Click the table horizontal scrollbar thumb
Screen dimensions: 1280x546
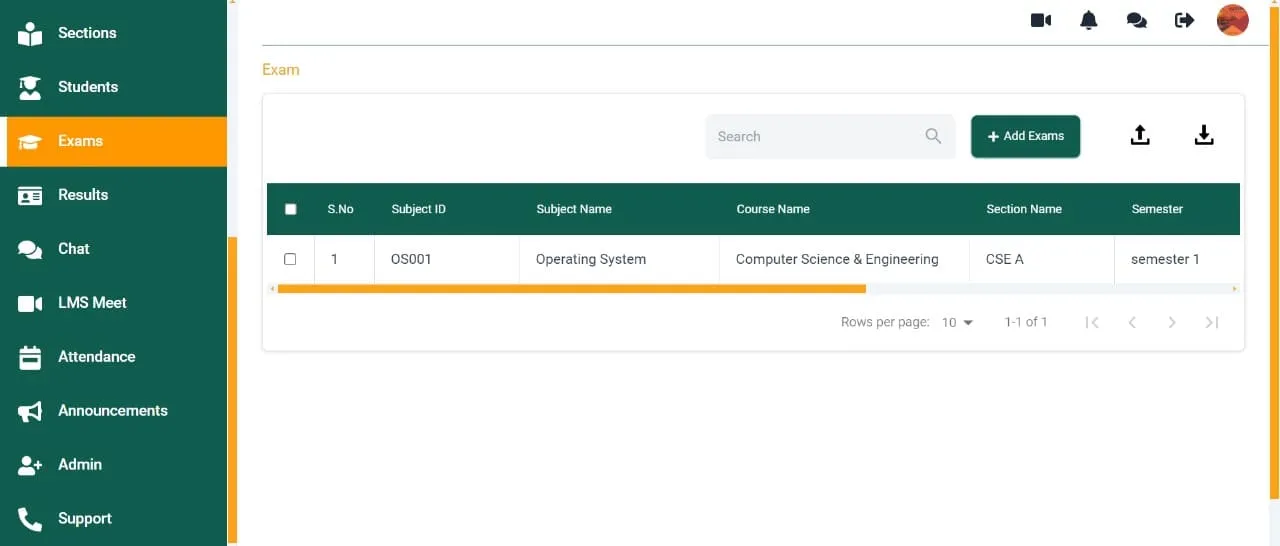pos(572,289)
